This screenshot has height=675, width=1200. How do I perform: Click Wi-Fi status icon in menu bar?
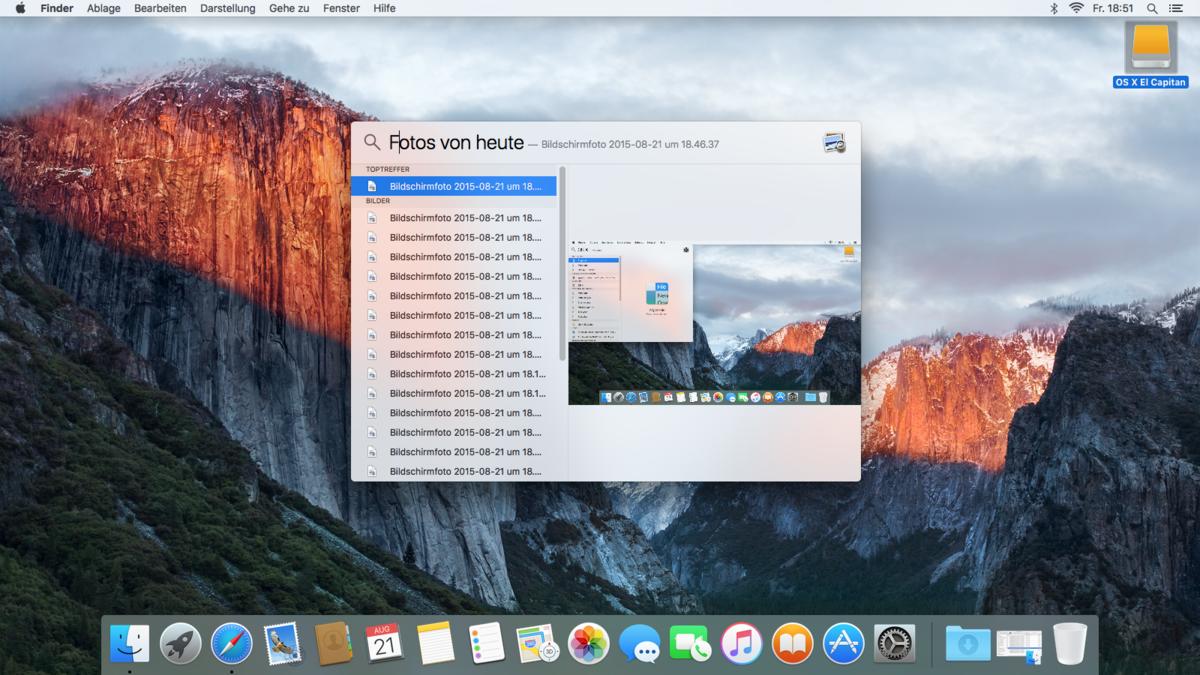coord(1076,8)
